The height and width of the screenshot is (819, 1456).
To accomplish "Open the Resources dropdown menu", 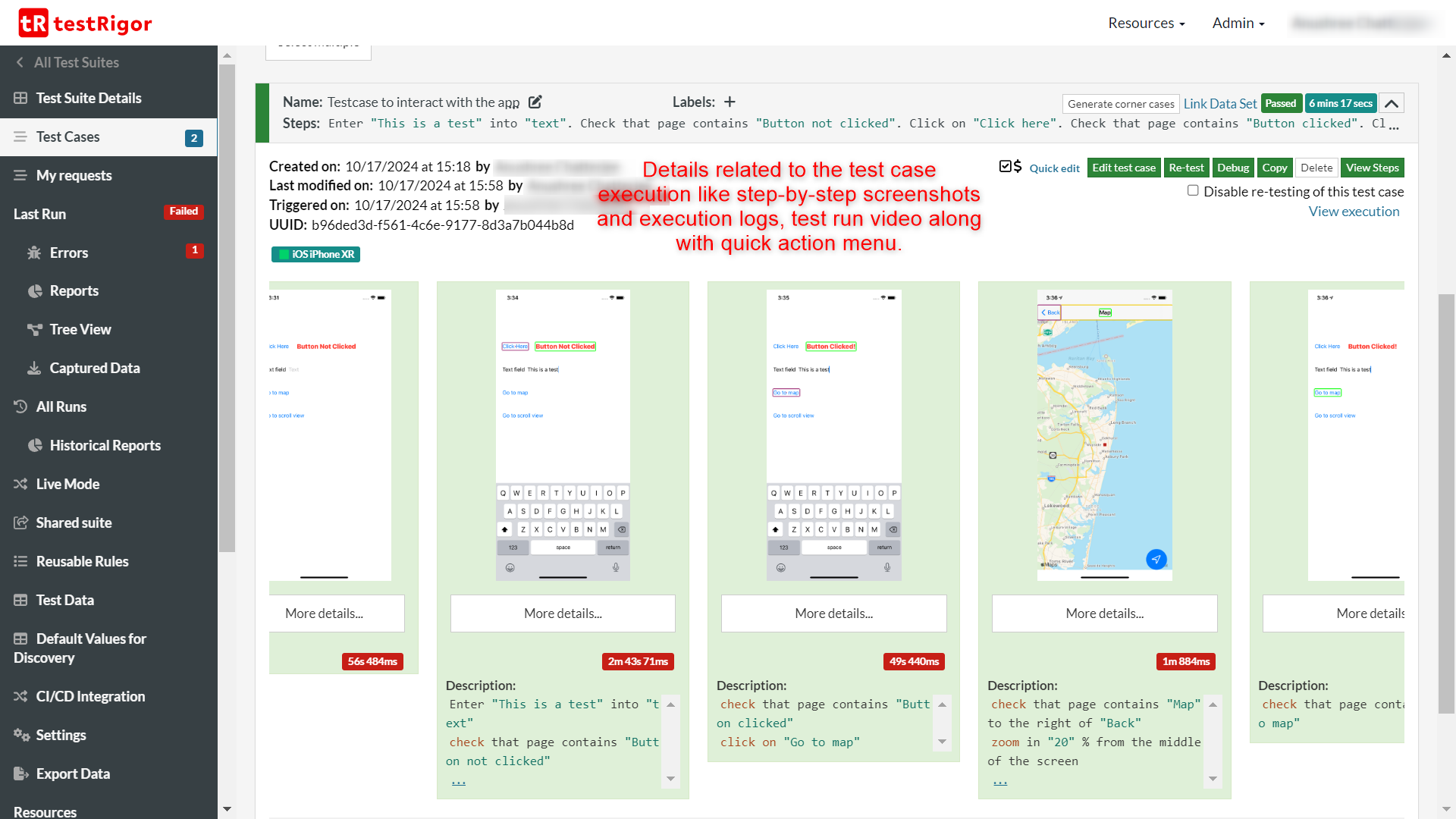I will (x=1146, y=23).
